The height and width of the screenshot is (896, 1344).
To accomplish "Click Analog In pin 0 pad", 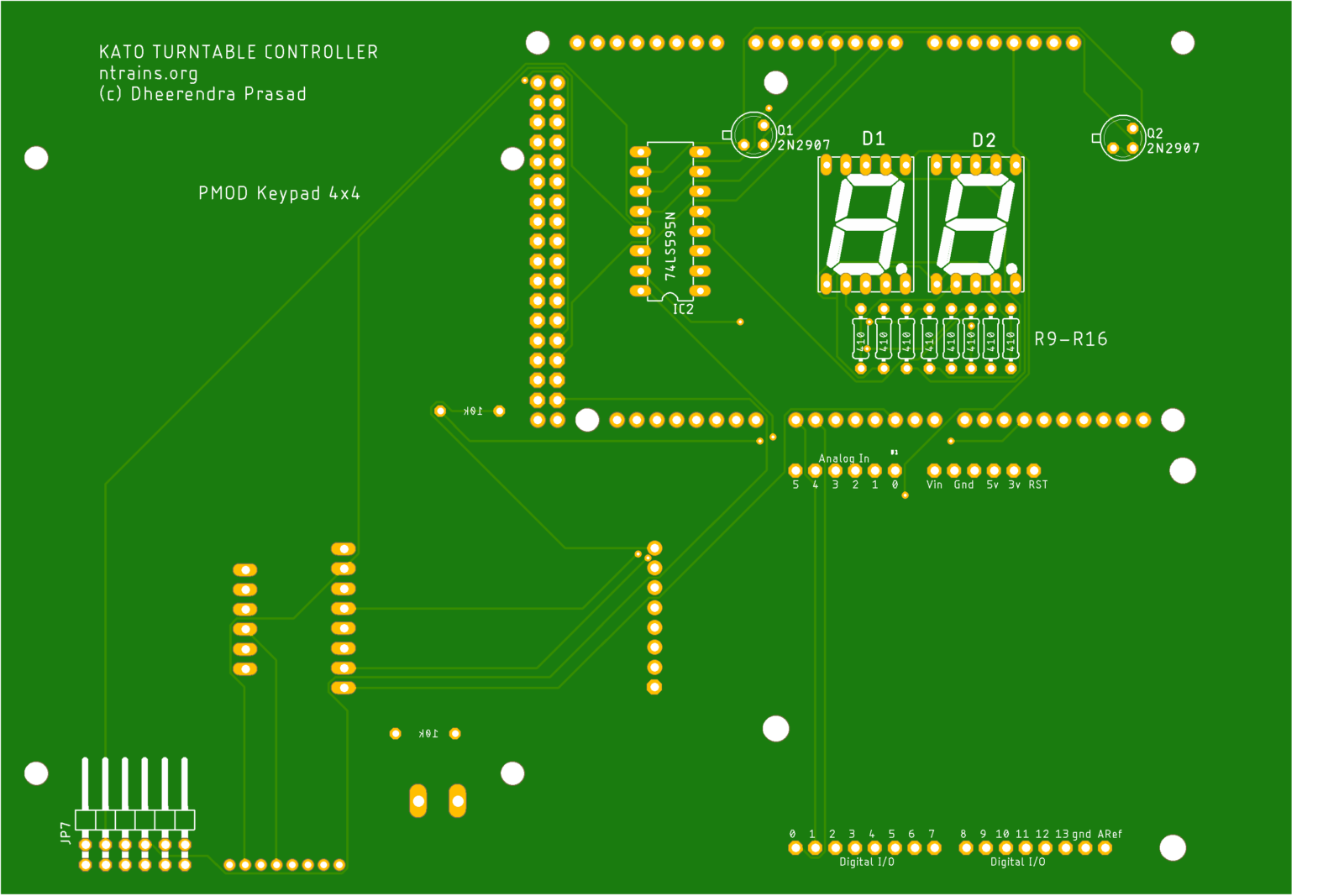I will click(895, 470).
